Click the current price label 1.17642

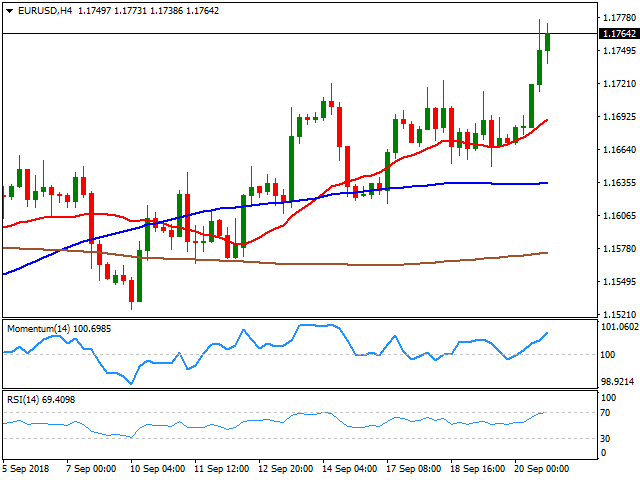pos(619,33)
